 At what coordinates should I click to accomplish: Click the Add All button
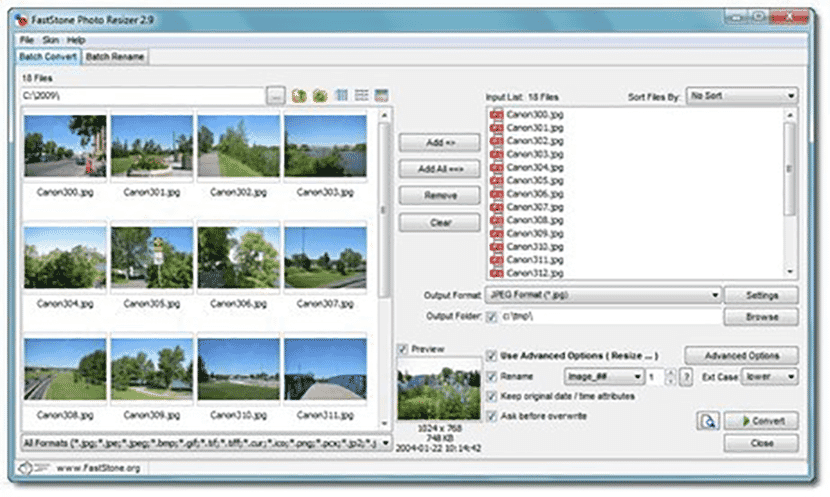coord(439,169)
